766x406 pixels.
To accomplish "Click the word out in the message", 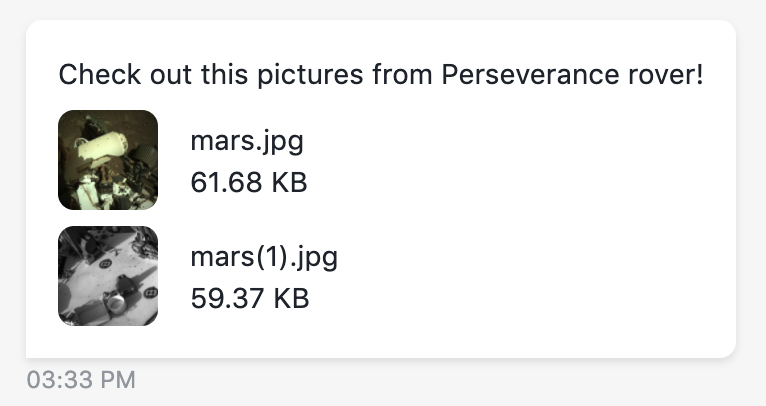I will (170, 75).
